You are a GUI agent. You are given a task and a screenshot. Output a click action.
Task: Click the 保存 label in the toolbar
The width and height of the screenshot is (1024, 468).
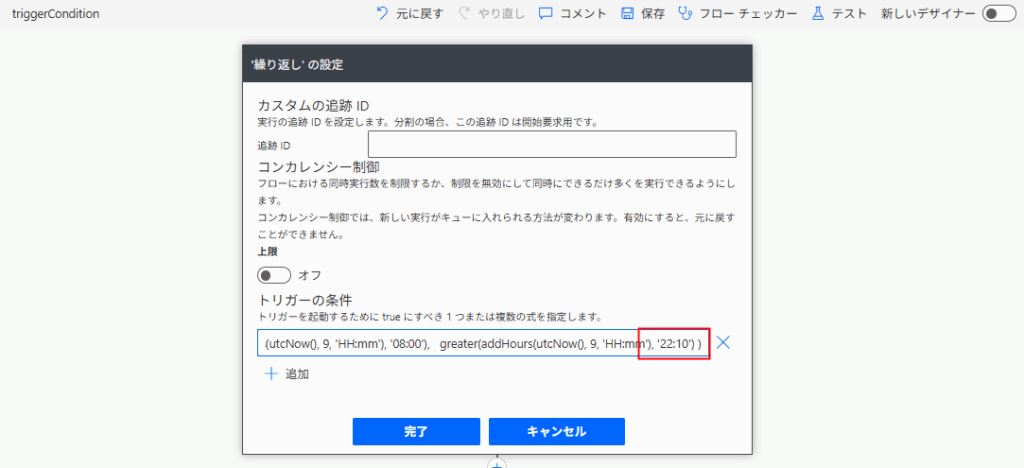click(653, 14)
